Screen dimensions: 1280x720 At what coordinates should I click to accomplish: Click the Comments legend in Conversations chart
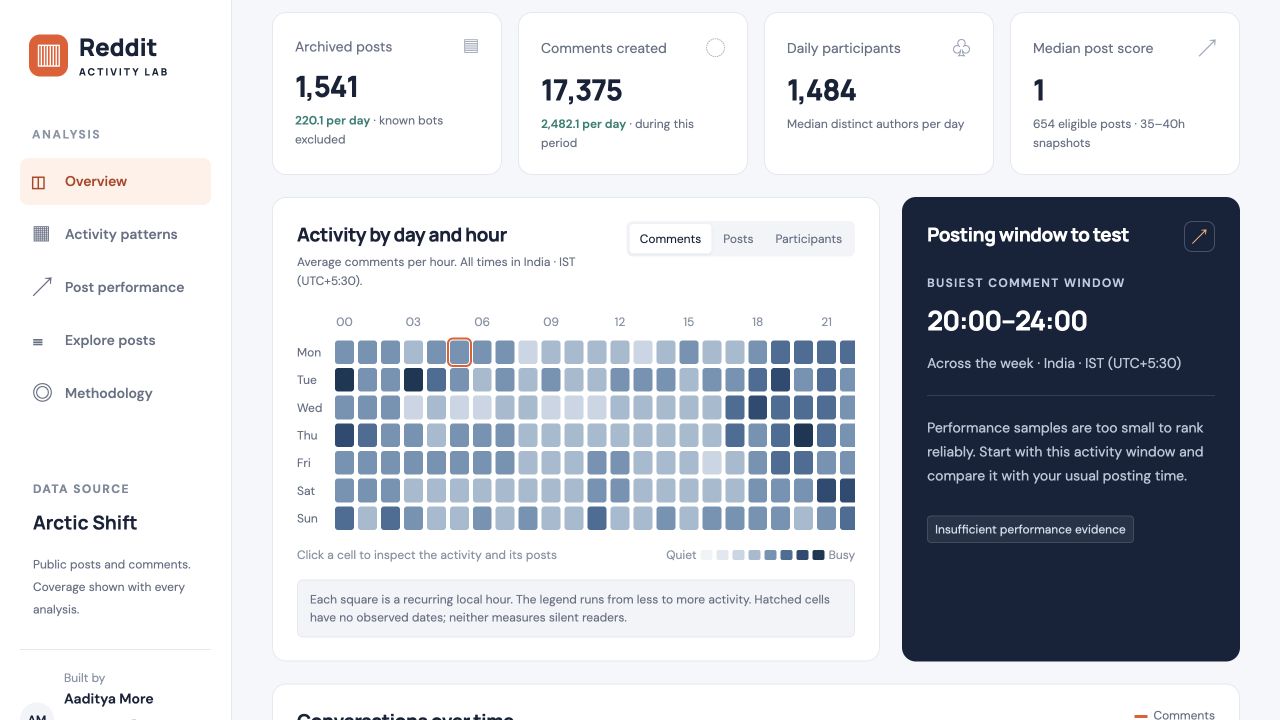tap(1175, 715)
